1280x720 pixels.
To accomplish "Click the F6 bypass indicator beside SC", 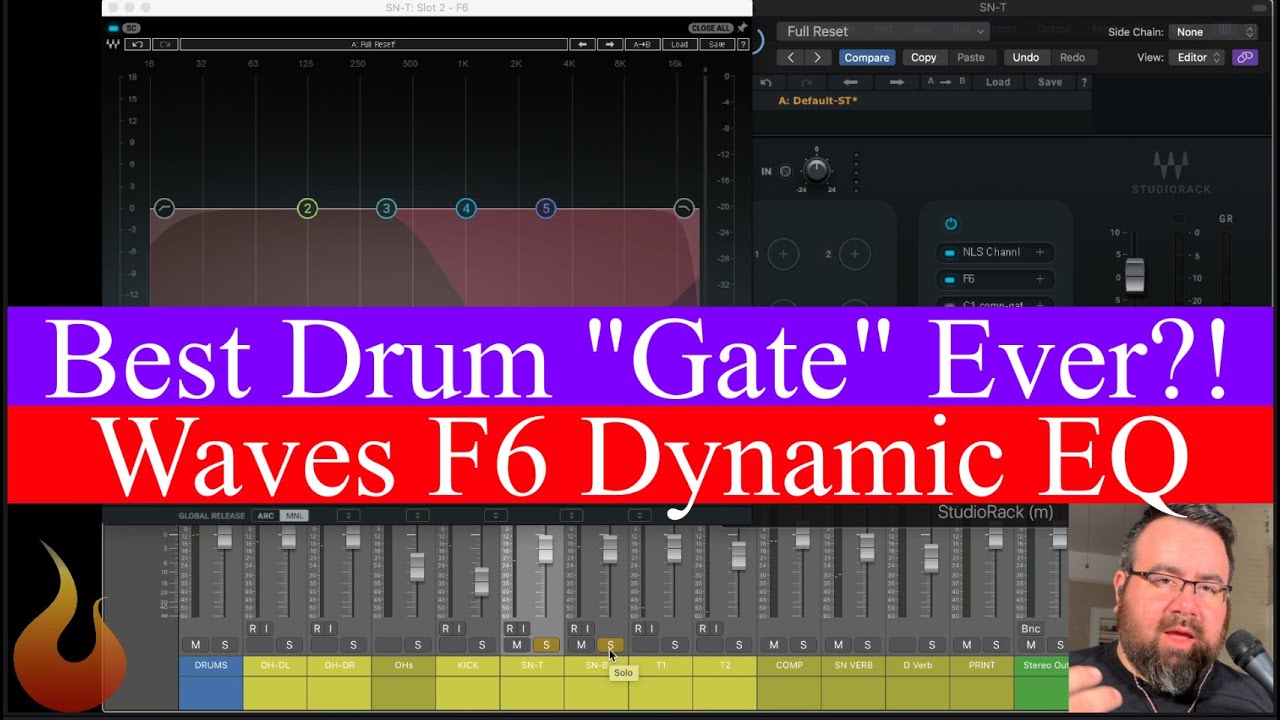I will point(112,28).
